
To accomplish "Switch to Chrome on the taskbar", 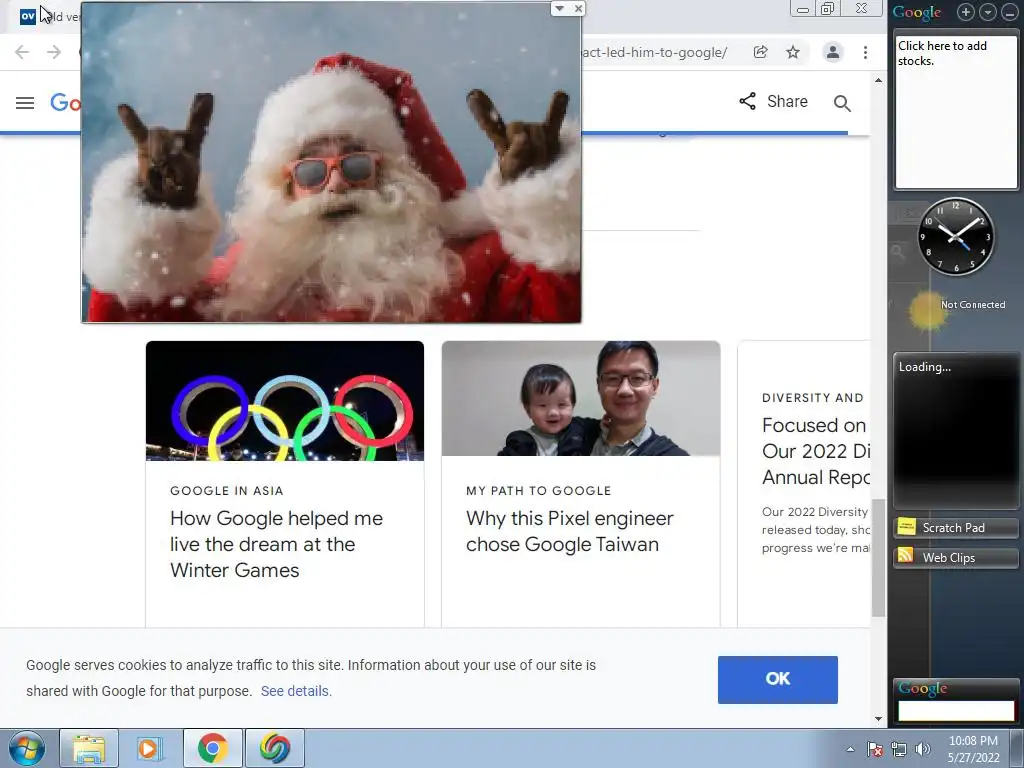I will point(212,748).
